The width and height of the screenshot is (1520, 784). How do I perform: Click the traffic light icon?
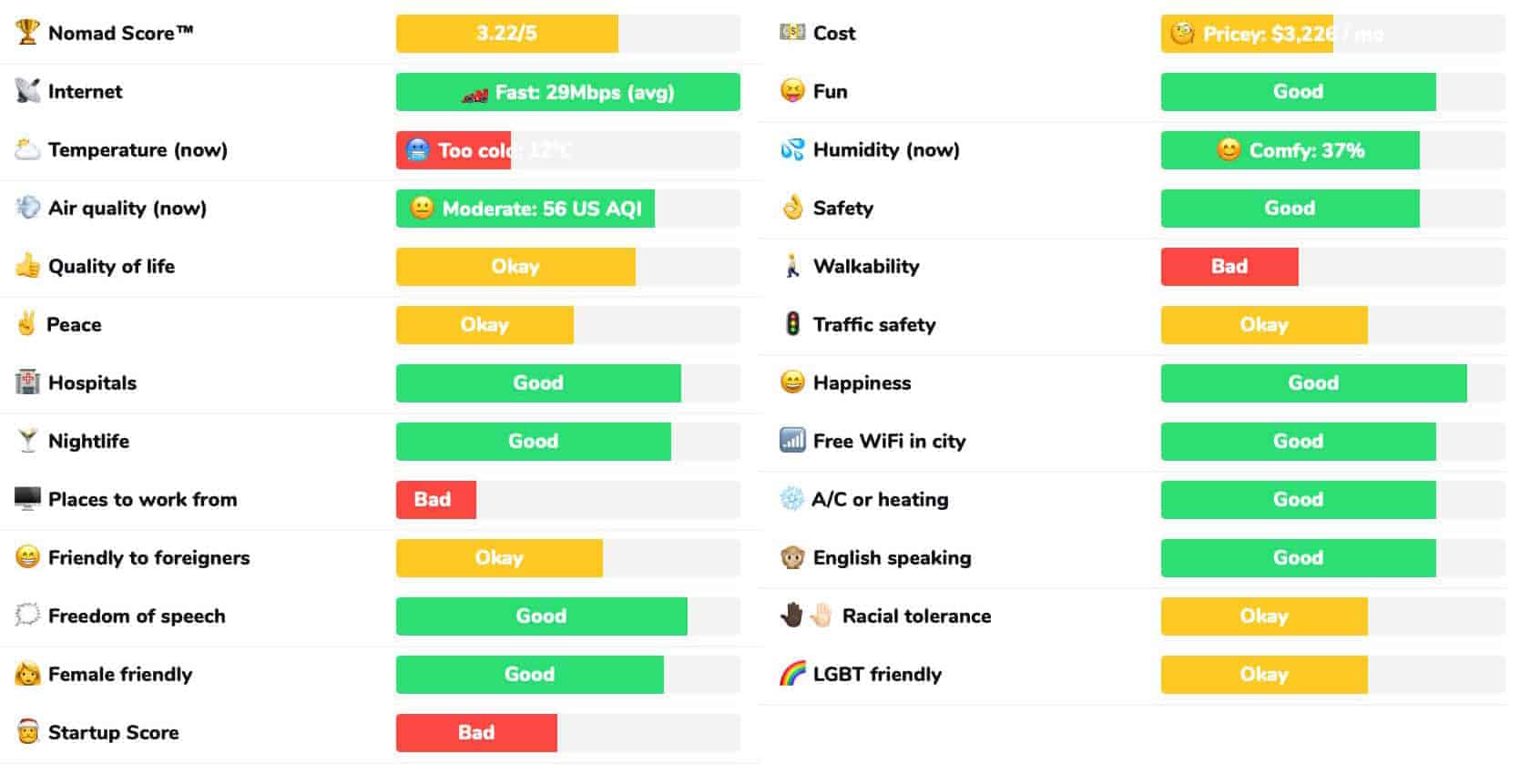(792, 324)
